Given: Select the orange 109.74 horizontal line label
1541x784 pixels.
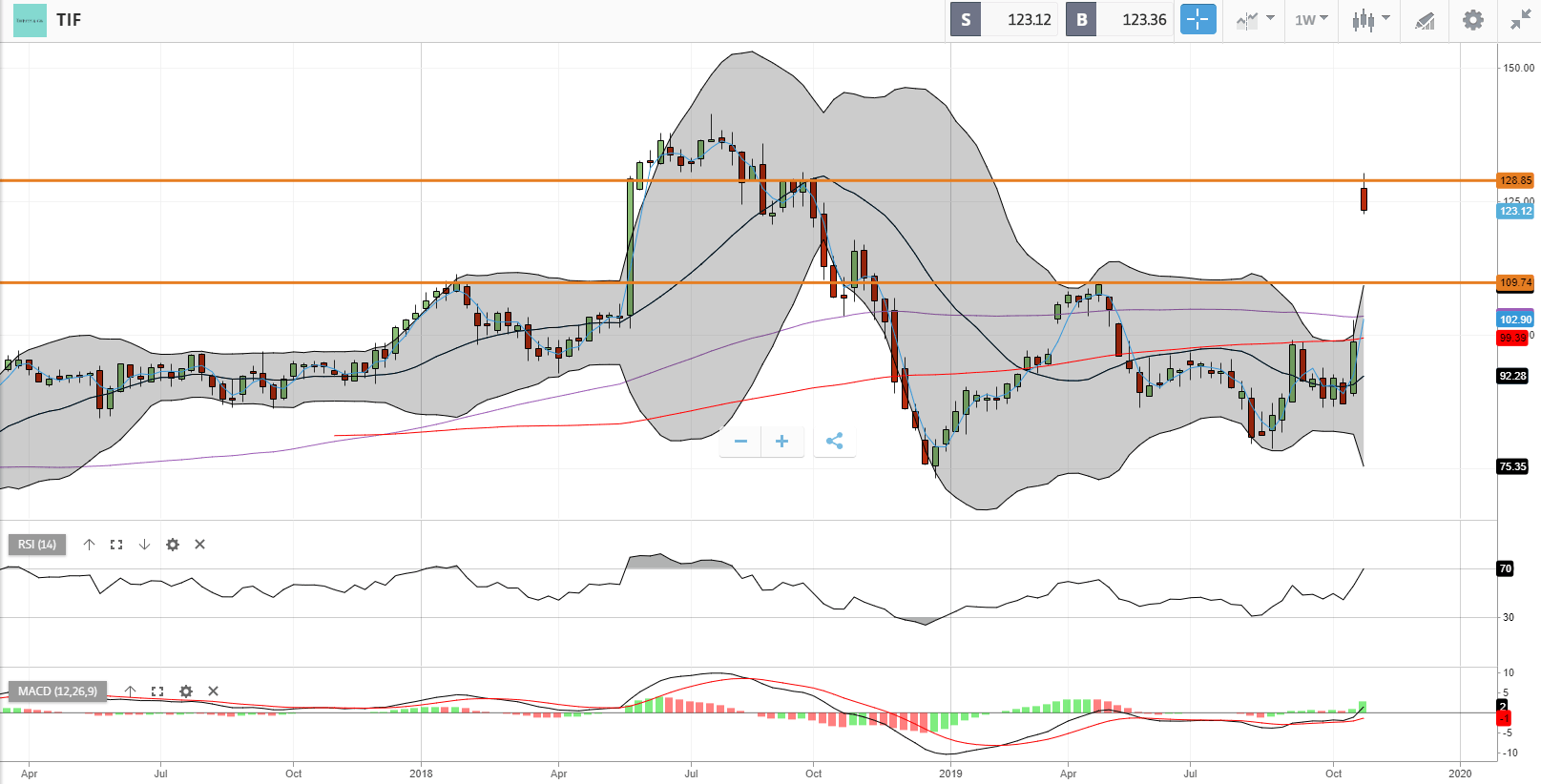Looking at the screenshot, I should [1515, 282].
